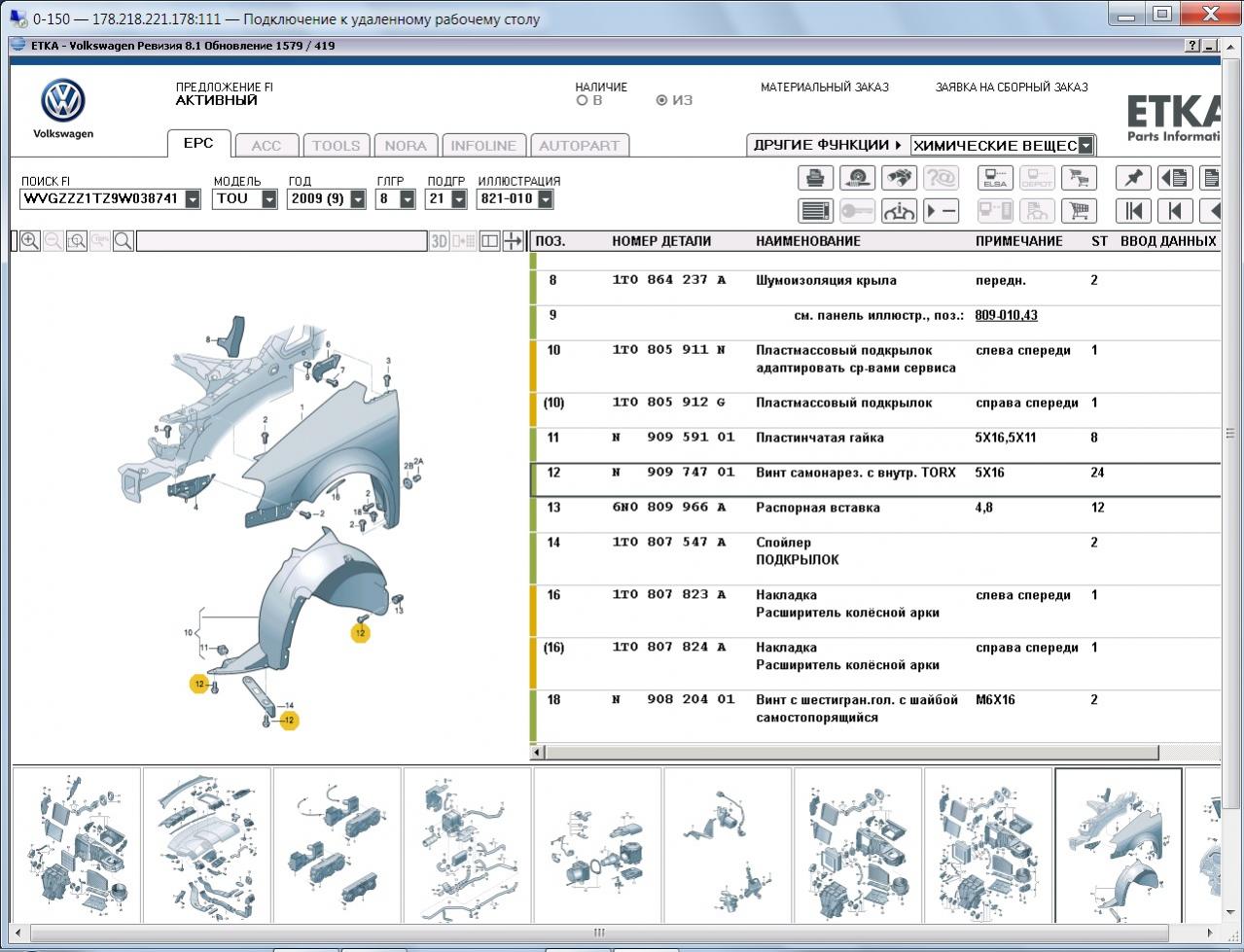Click the help question mark button
The width and height of the screenshot is (1244, 952).
pos(1192,46)
